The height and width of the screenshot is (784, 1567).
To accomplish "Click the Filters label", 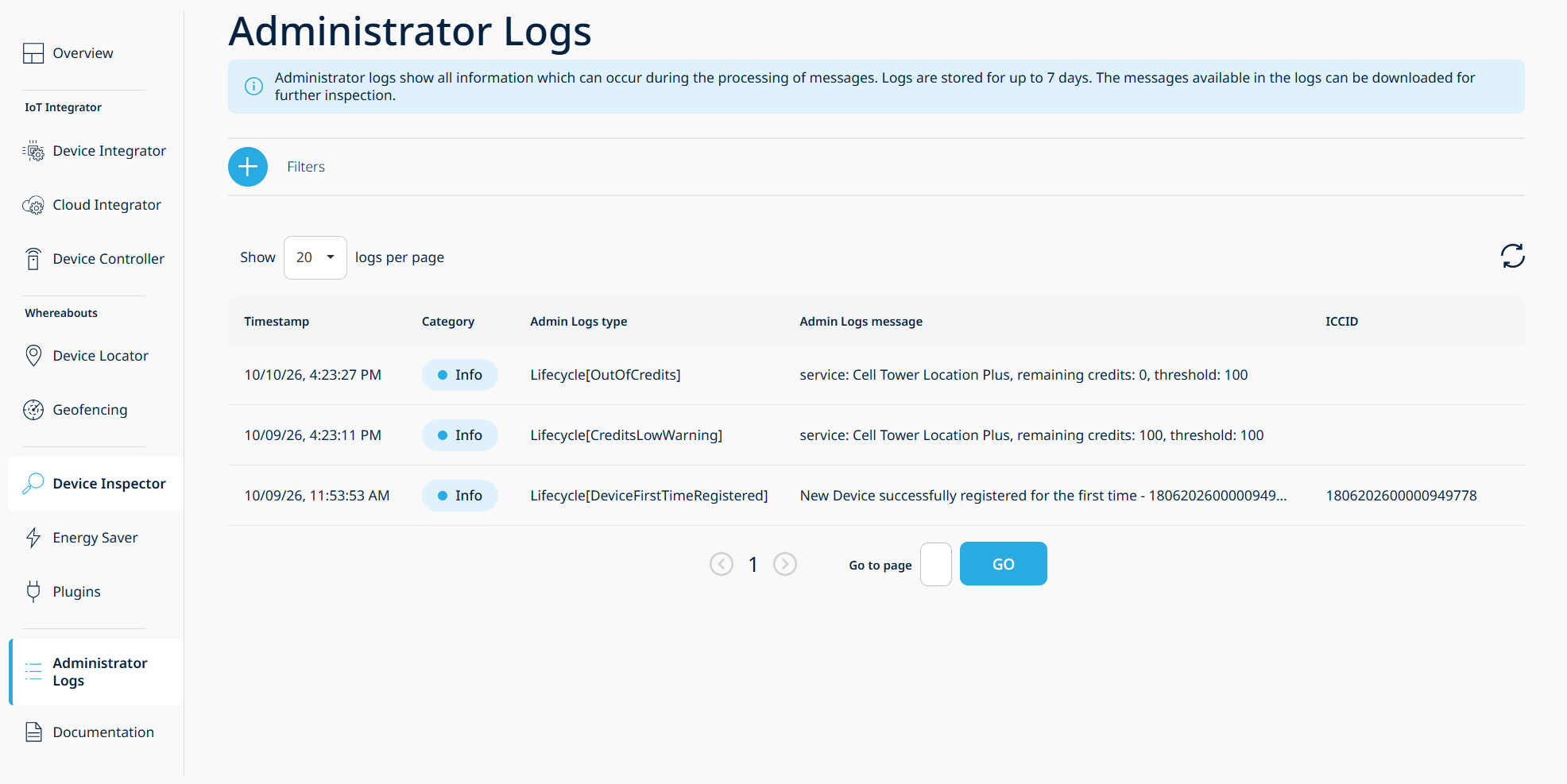I will coord(306,167).
